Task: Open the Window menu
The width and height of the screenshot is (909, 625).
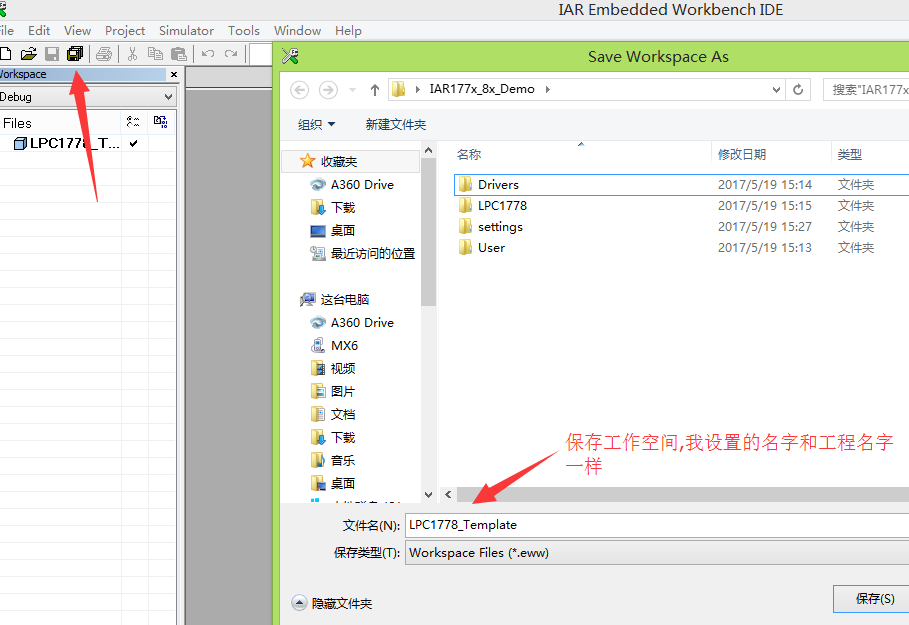Action: 297,31
